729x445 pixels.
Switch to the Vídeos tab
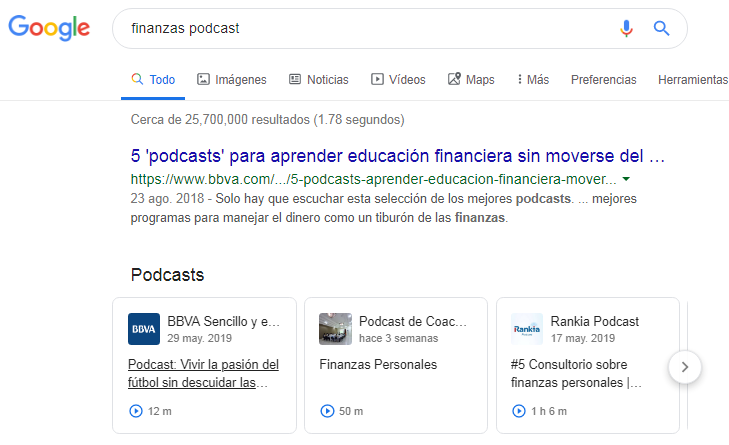pyautogui.click(x=398, y=80)
